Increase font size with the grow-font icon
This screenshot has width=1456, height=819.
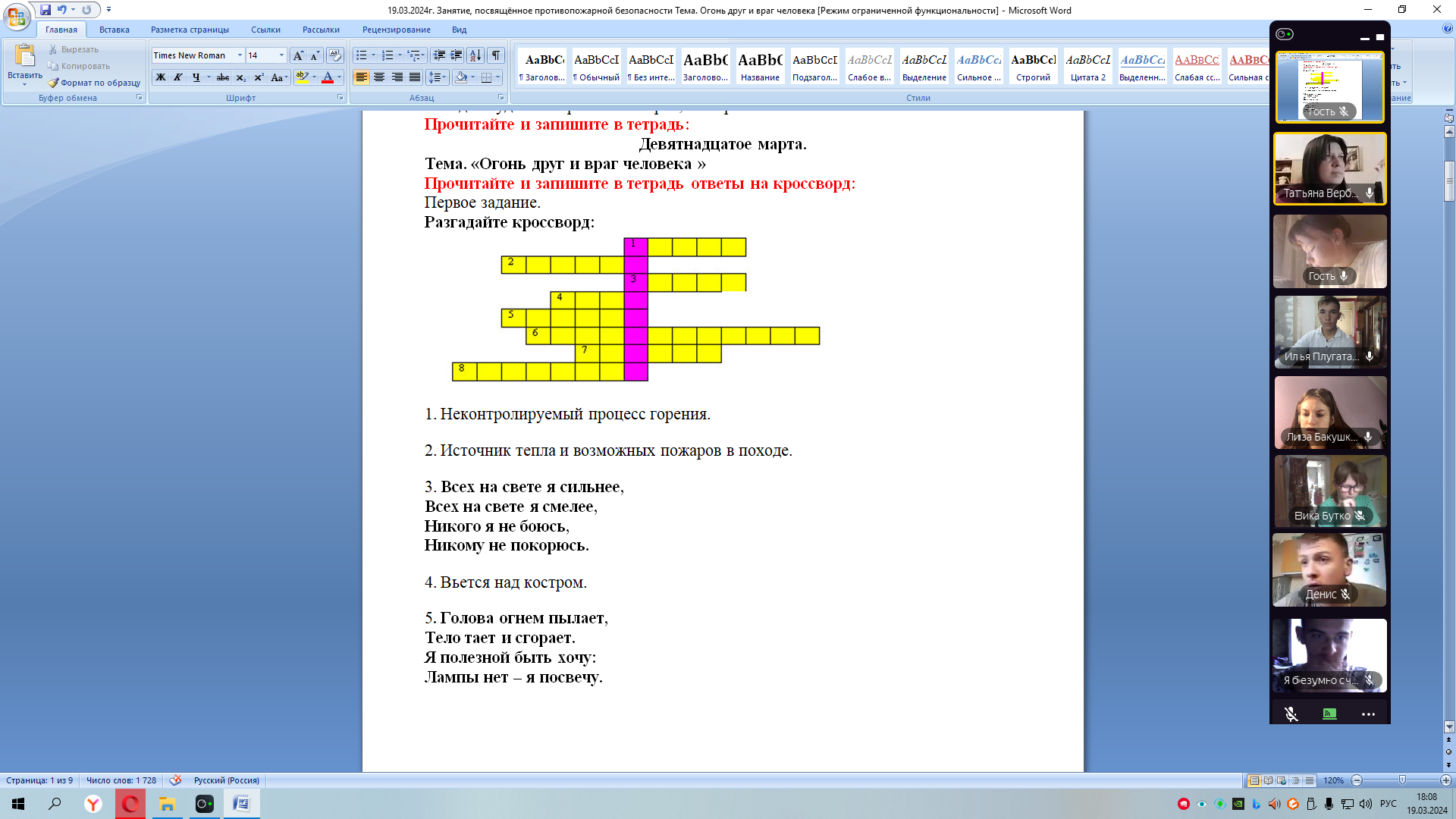pyautogui.click(x=298, y=55)
